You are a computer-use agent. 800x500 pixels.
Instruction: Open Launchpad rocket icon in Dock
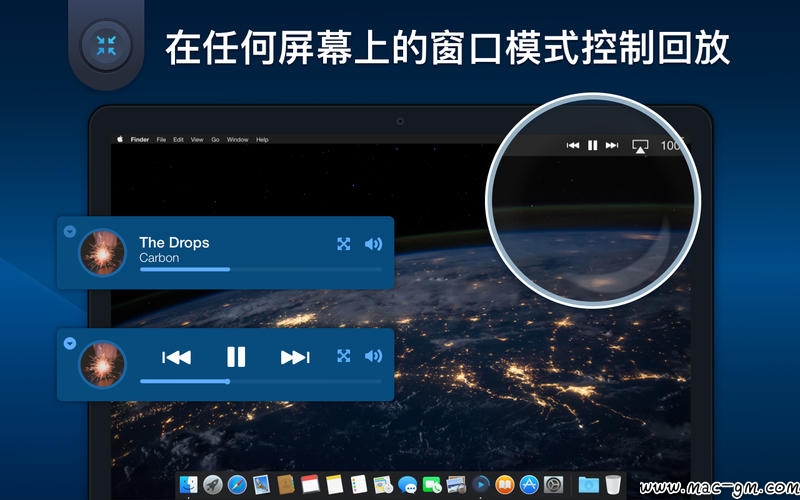pos(213,484)
